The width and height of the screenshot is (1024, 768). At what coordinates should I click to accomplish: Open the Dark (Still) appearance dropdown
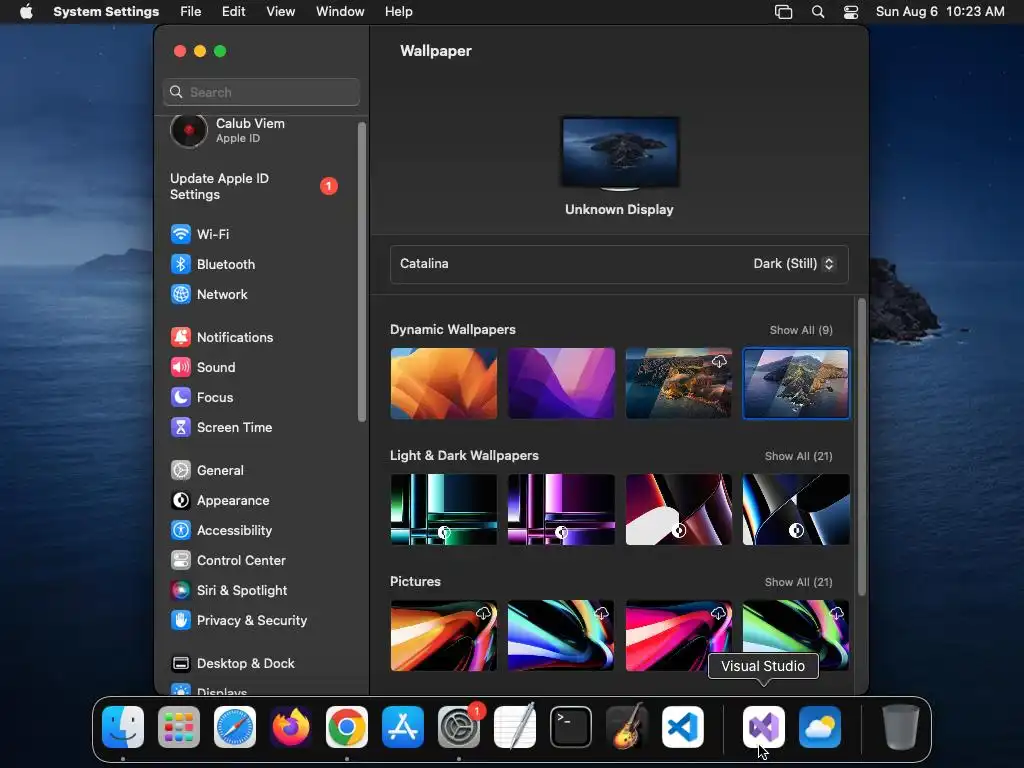point(793,264)
